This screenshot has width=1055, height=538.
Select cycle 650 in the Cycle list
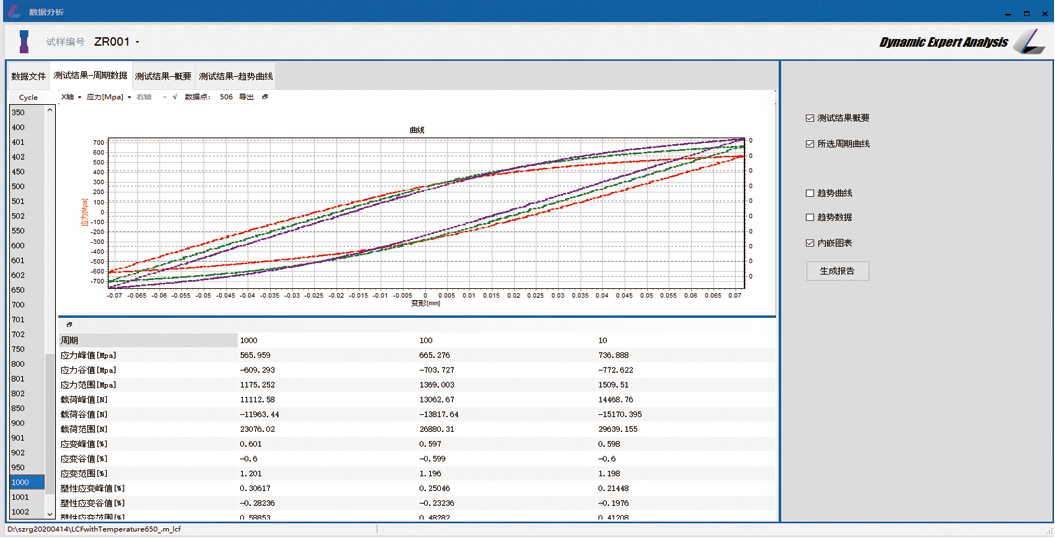coord(19,290)
